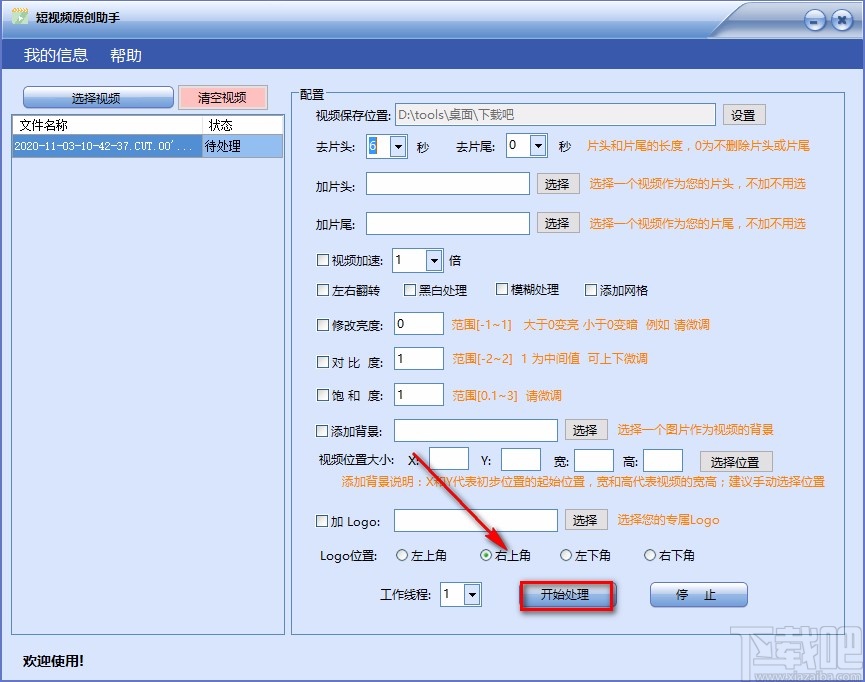Enable the 黑白处理 checkbox
The width and height of the screenshot is (865, 682).
click(x=409, y=290)
